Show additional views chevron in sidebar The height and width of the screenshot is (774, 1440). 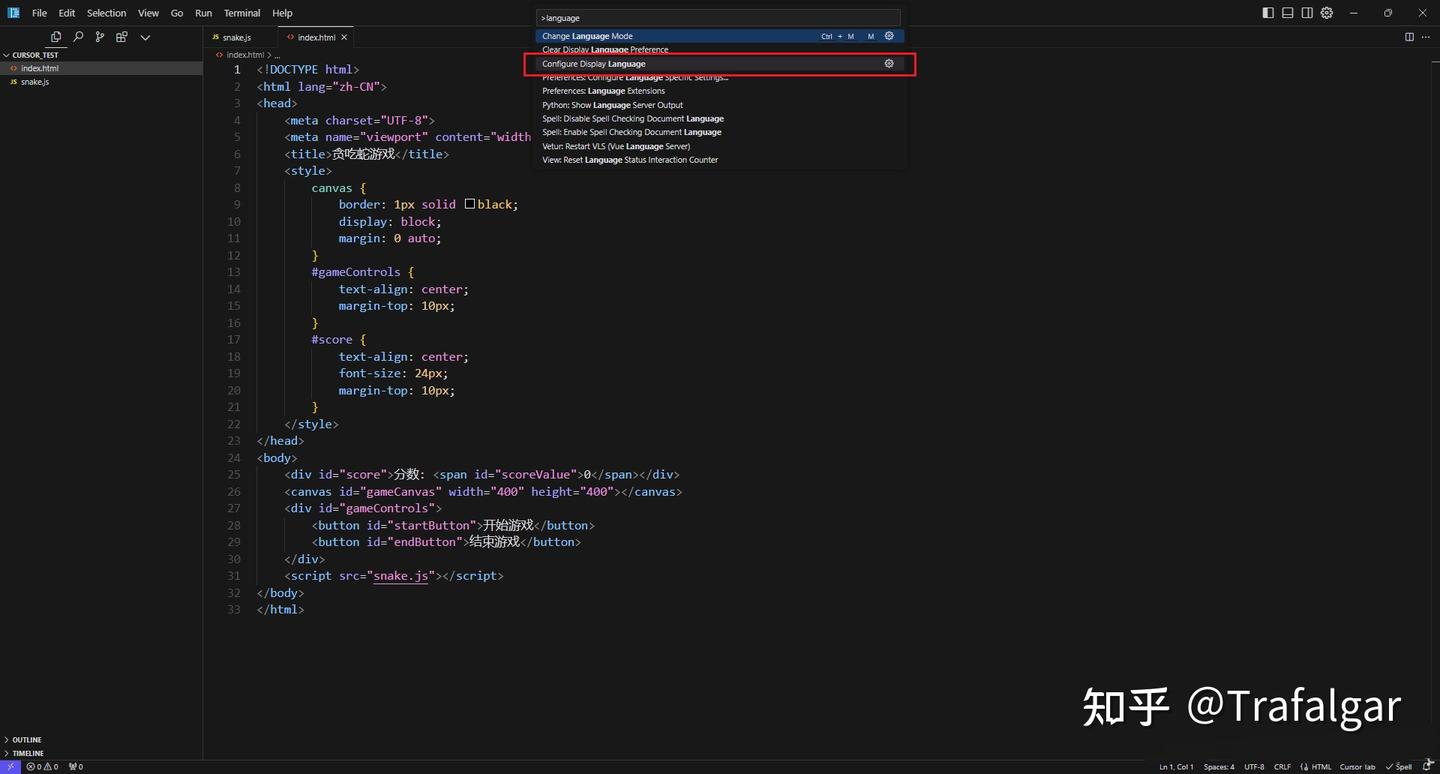145,37
